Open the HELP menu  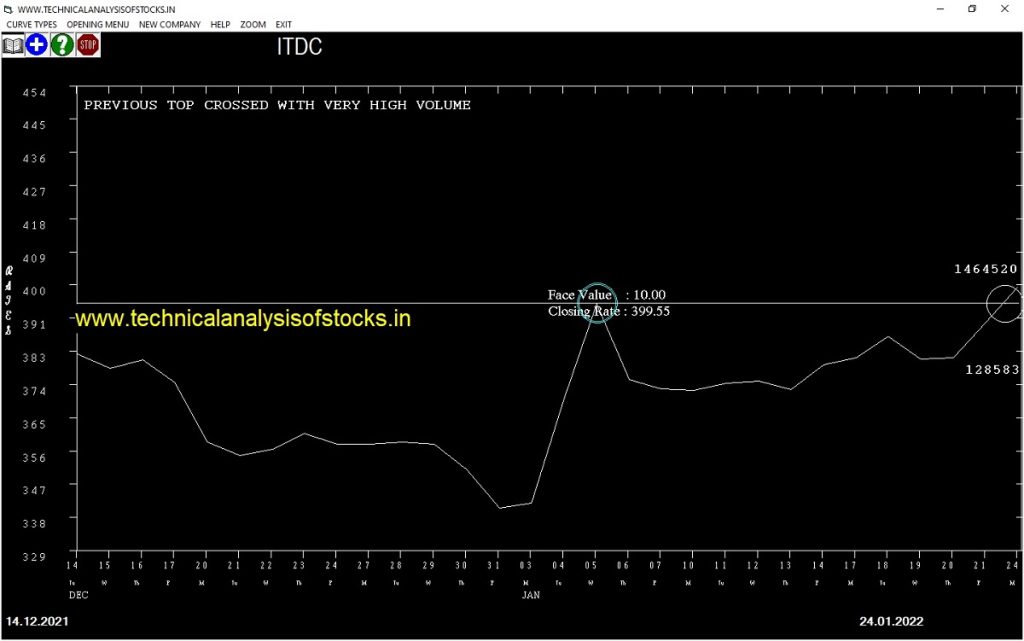pyautogui.click(x=220, y=24)
